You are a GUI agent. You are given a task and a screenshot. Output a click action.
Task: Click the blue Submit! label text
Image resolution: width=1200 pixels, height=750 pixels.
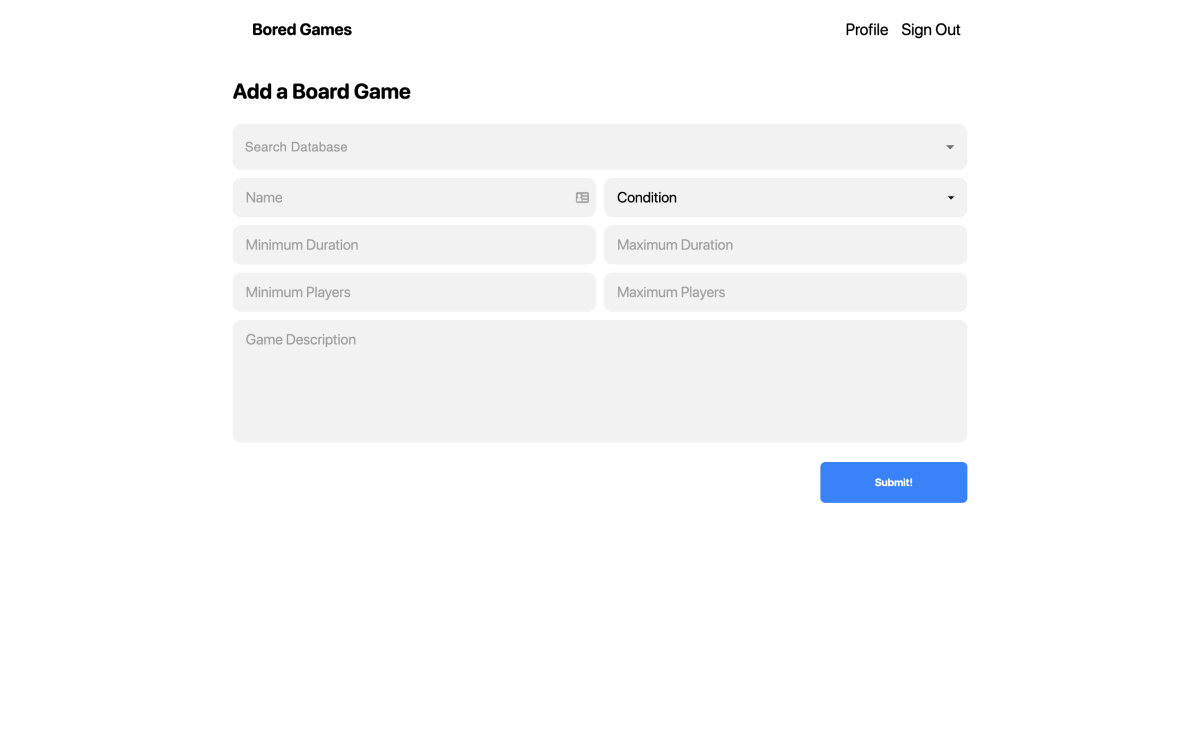click(x=893, y=482)
